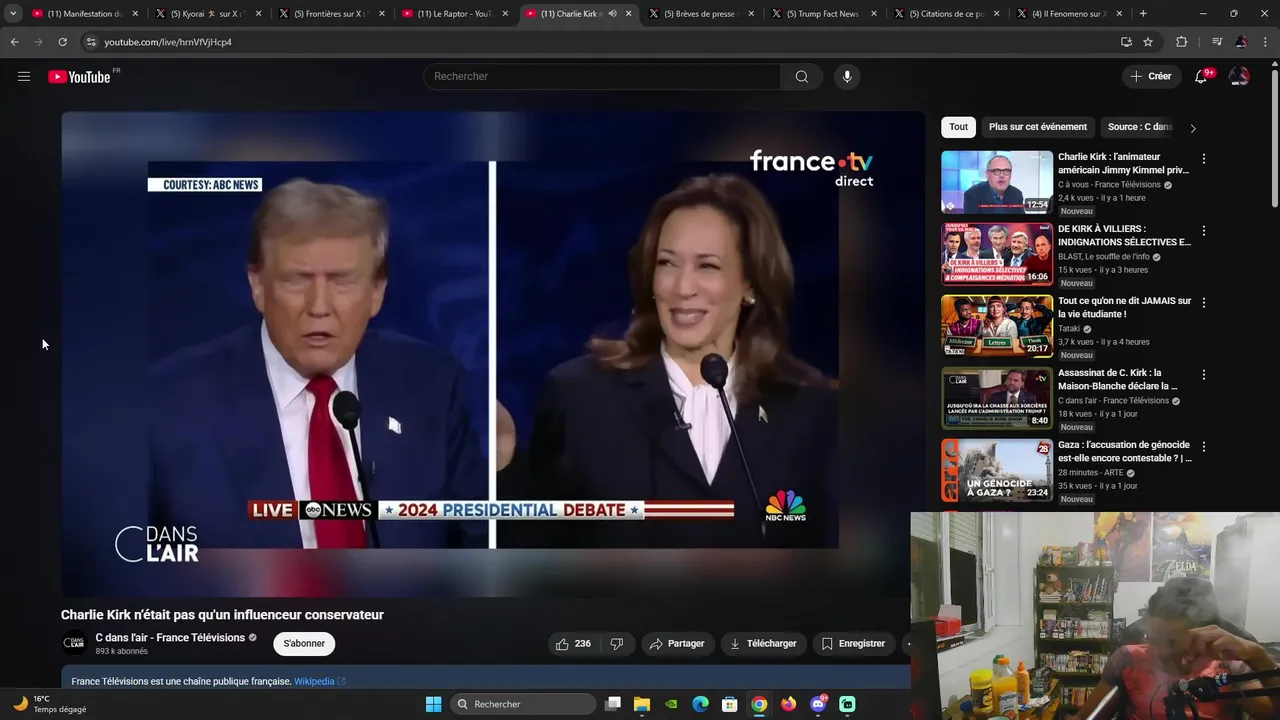This screenshot has width=1280, height=720.
Task: Click the Enregistrer save button
Action: coord(853,644)
